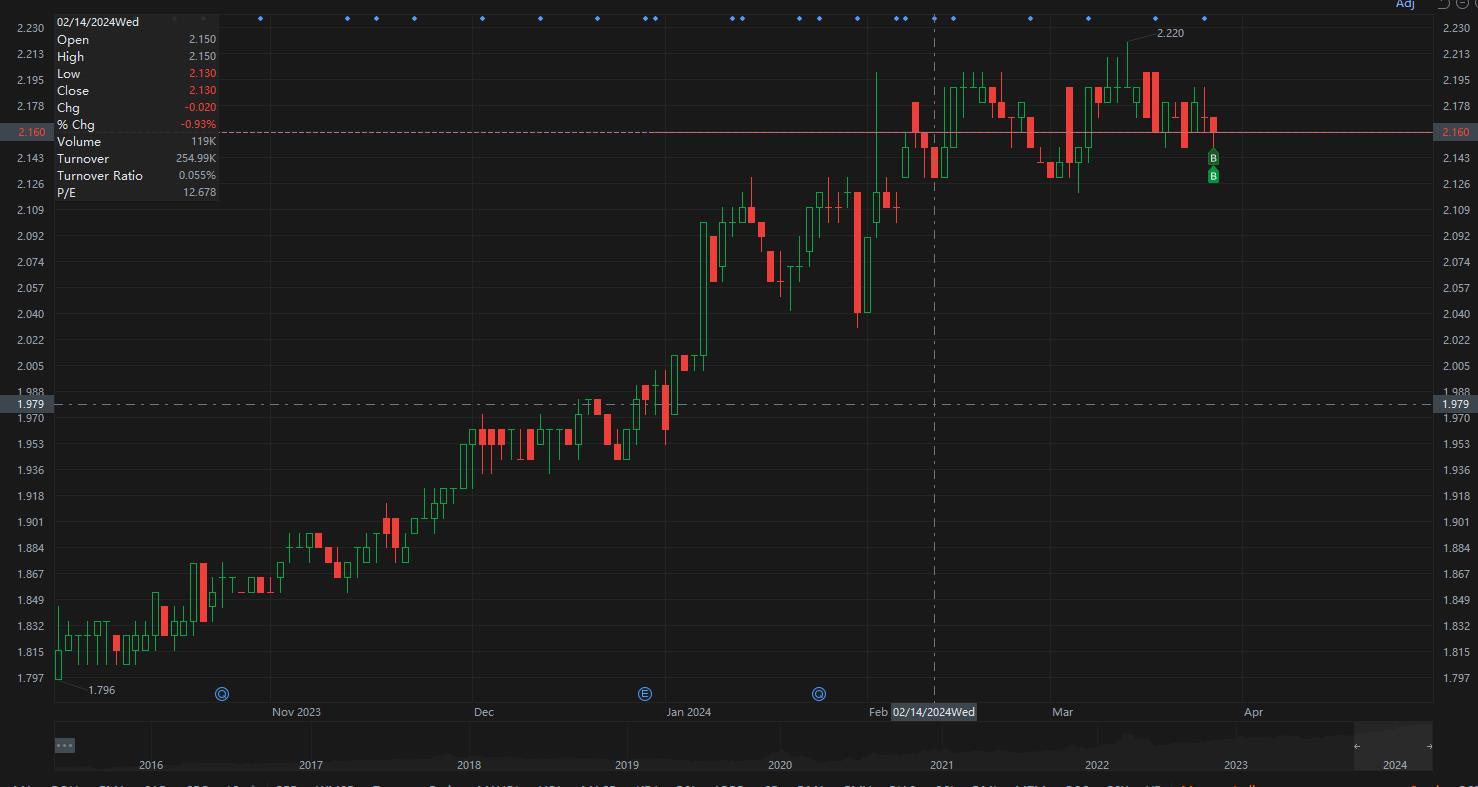
Task: Select 2016 in the year navigator
Action: (151, 765)
